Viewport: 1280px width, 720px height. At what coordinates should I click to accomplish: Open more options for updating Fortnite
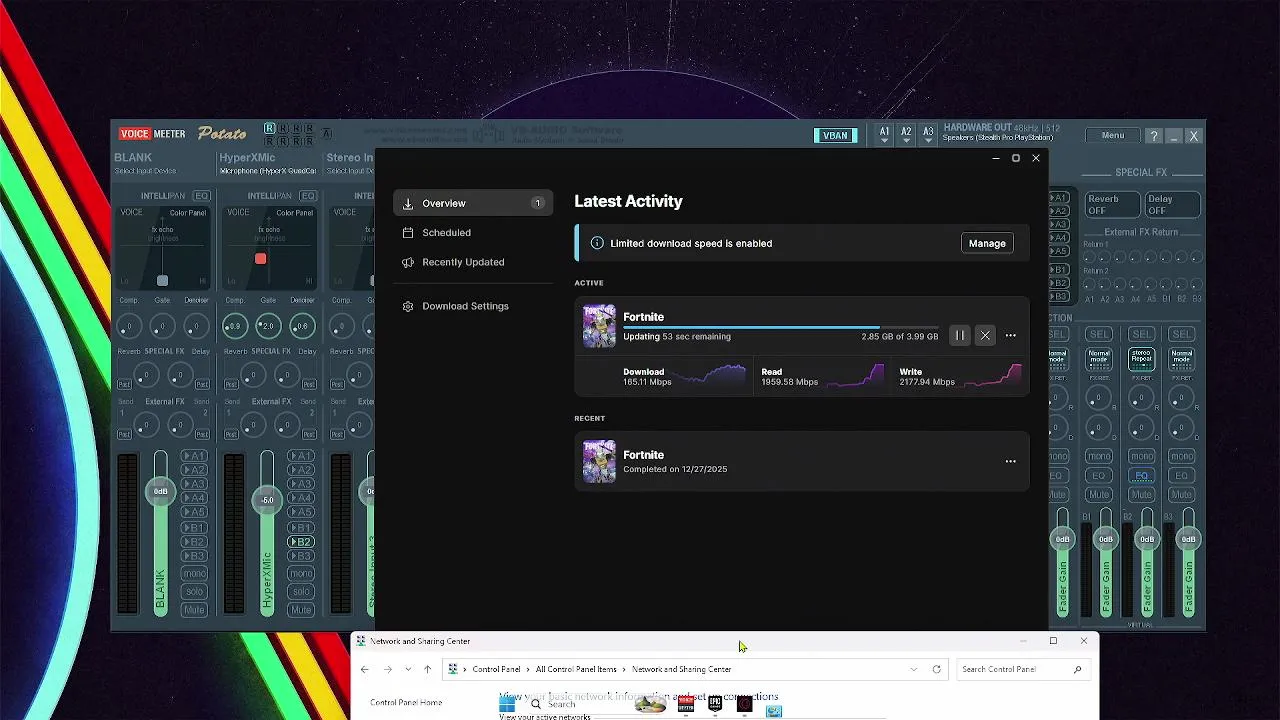tap(1010, 336)
